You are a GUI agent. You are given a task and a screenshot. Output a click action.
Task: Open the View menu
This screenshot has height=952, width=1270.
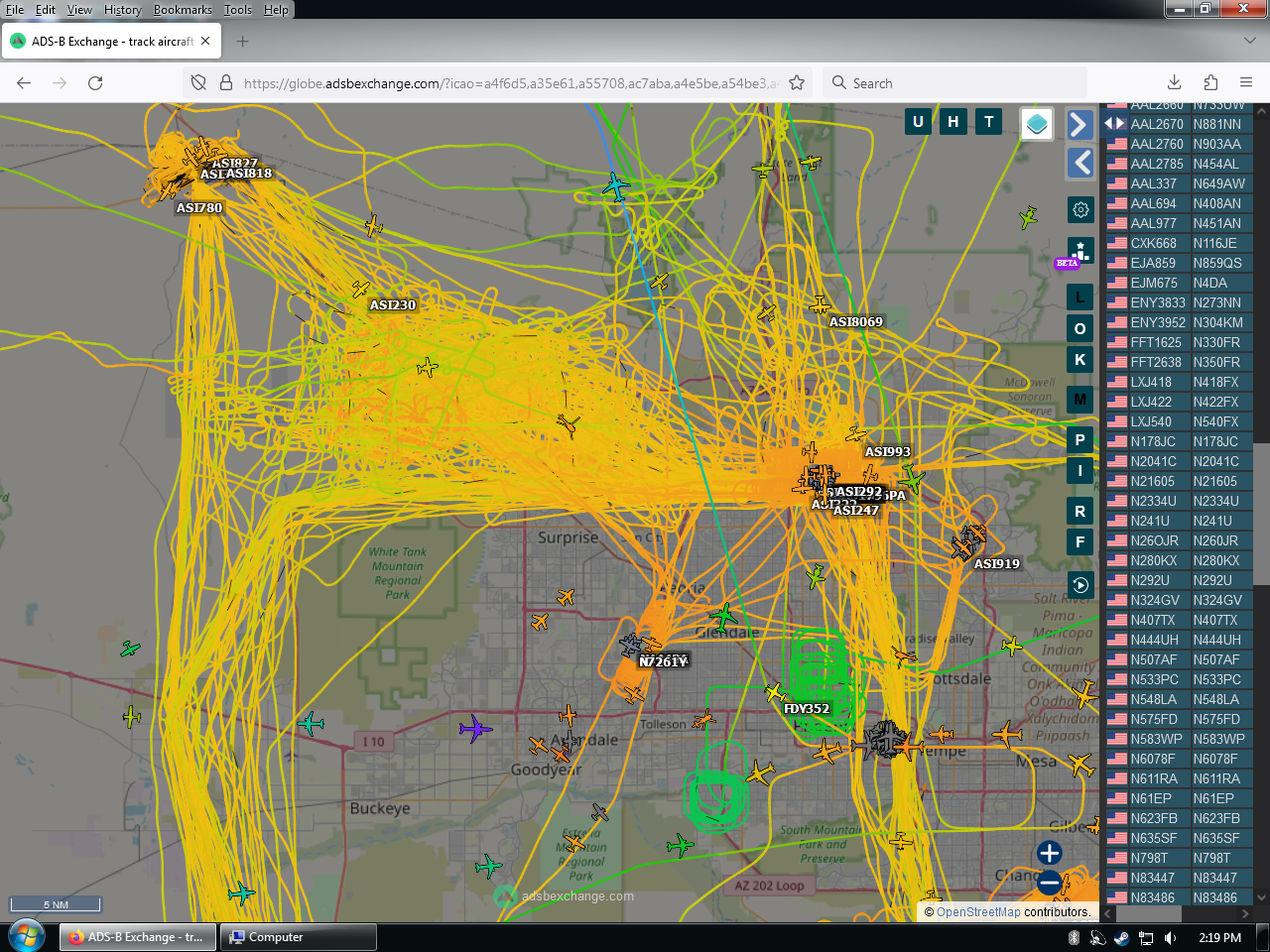(79, 10)
